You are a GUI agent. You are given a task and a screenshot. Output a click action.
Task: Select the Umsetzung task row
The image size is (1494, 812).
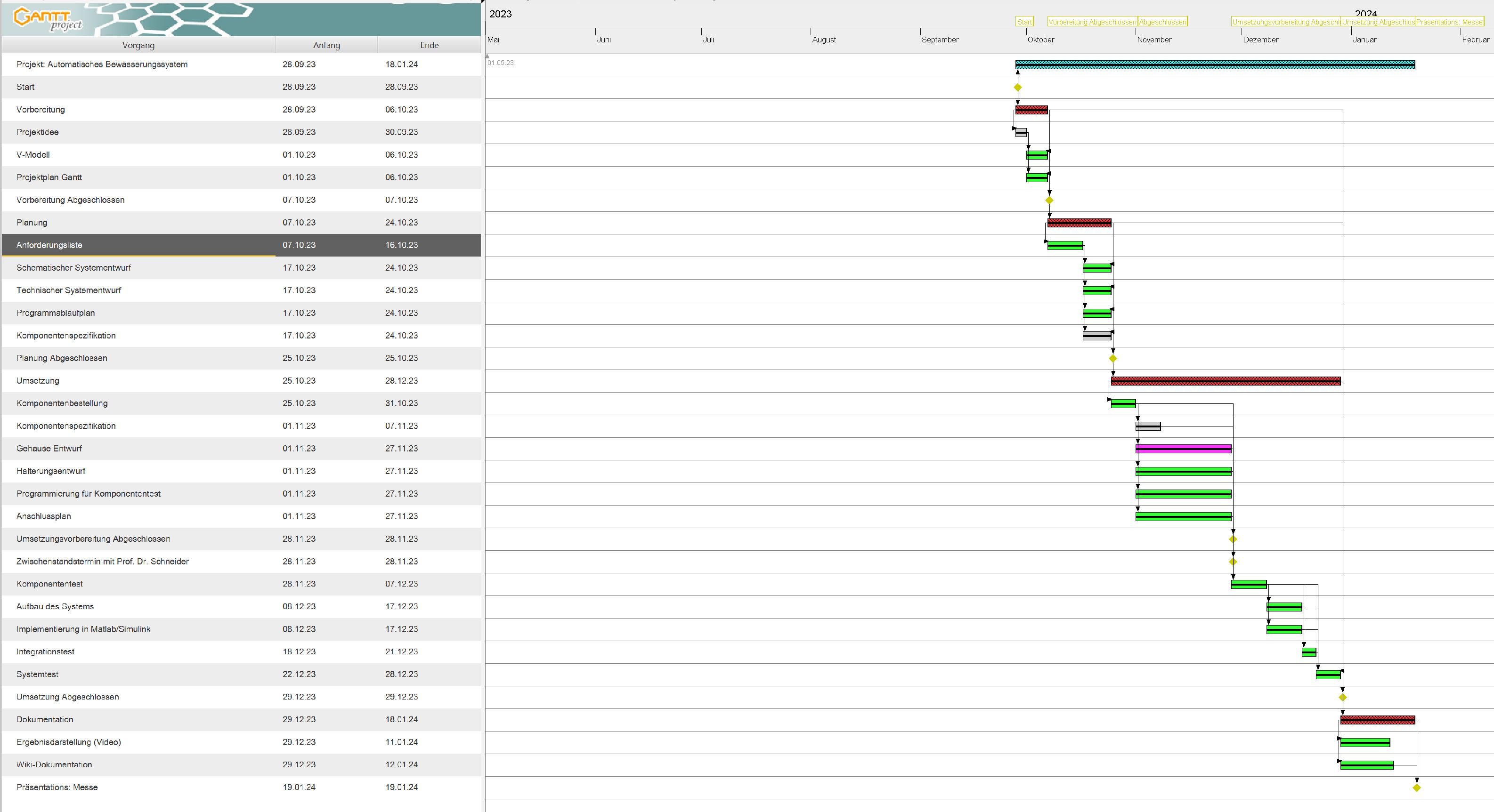coord(38,381)
